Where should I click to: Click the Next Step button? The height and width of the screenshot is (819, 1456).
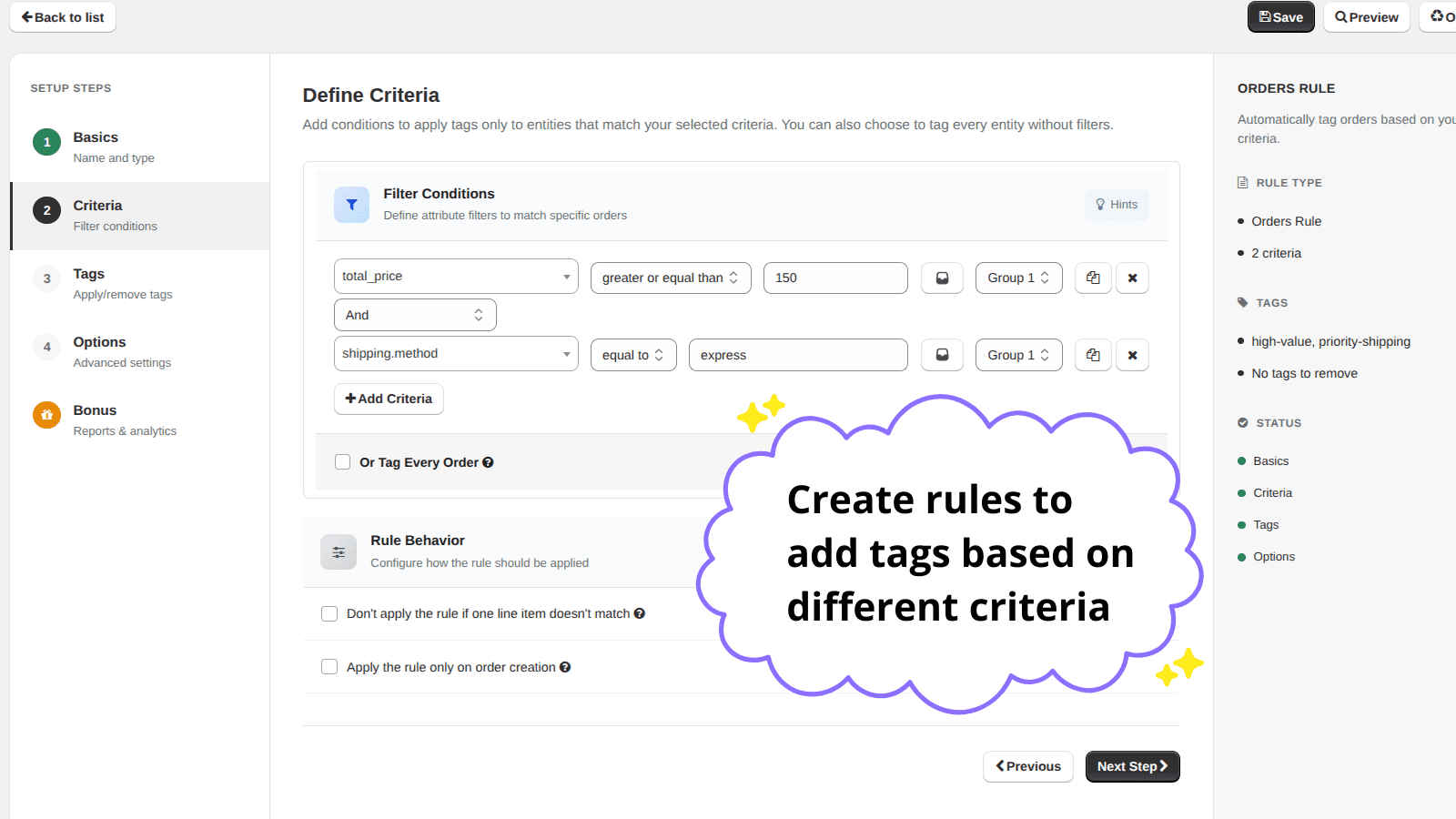pyautogui.click(x=1132, y=766)
